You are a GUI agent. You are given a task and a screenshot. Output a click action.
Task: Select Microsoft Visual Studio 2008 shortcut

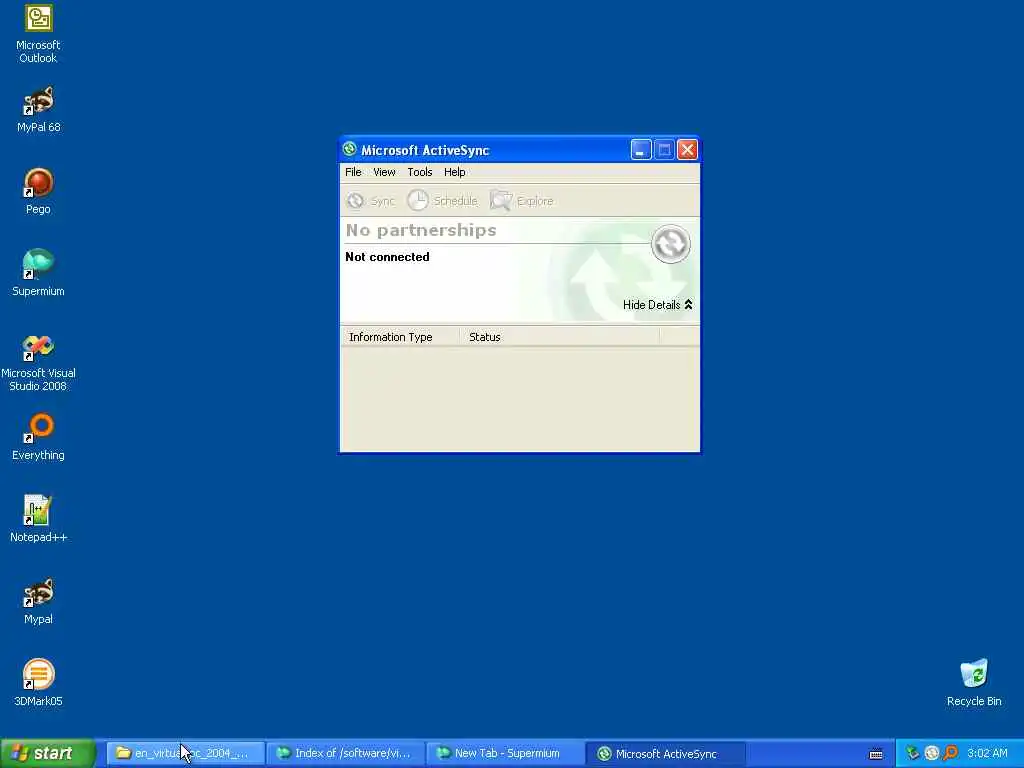click(39, 362)
